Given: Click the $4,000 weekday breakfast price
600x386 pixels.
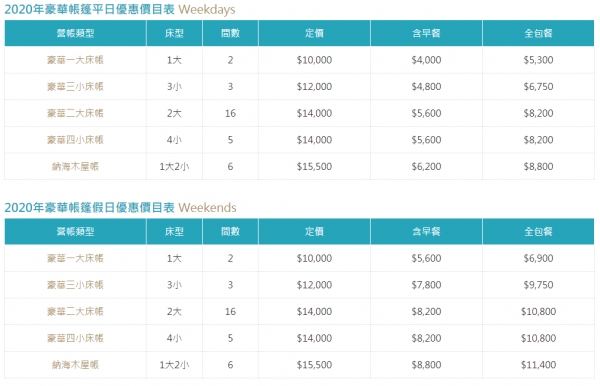Looking at the screenshot, I should [426, 60].
